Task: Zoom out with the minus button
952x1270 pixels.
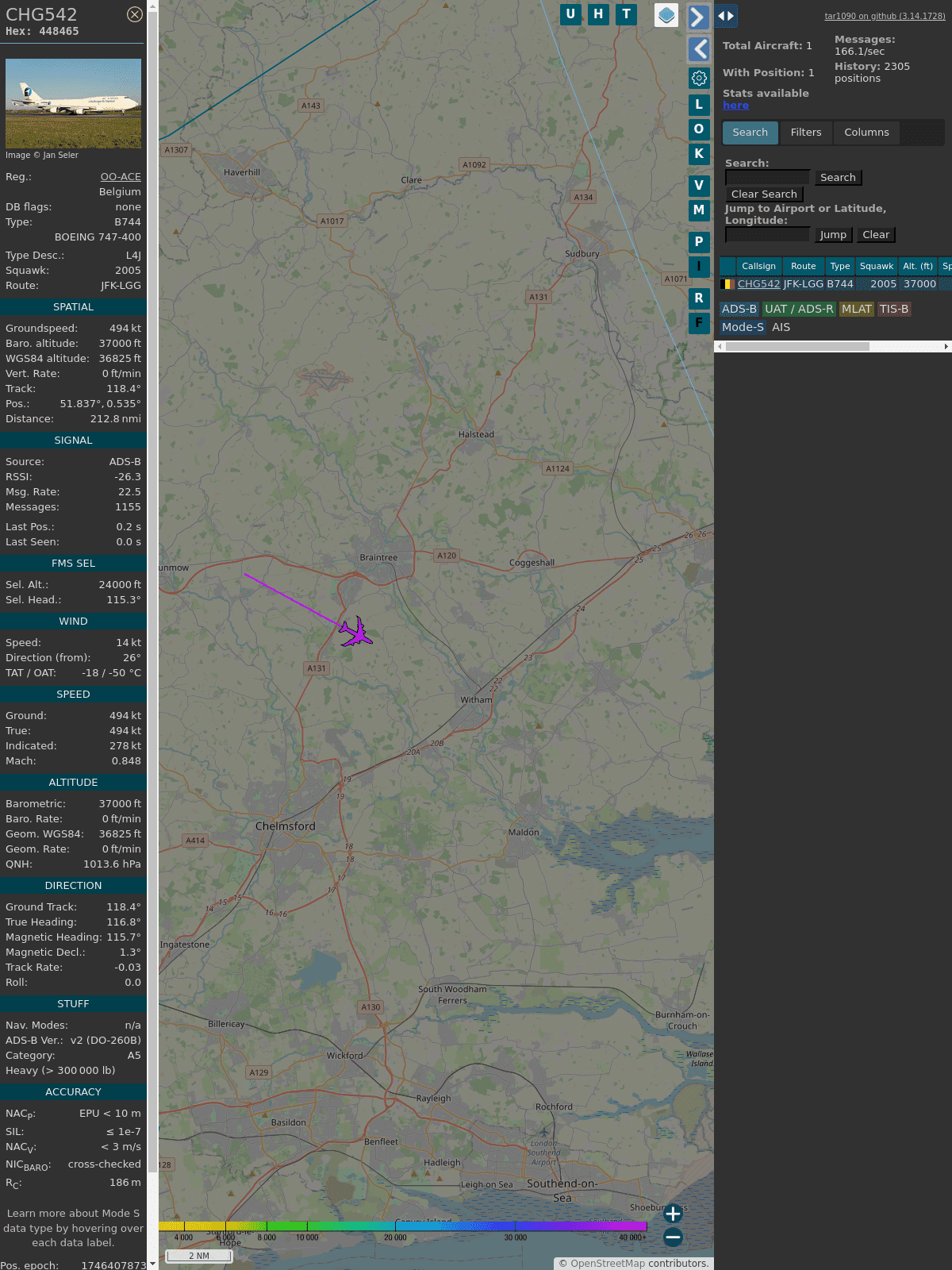Action: pyautogui.click(x=673, y=1237)
